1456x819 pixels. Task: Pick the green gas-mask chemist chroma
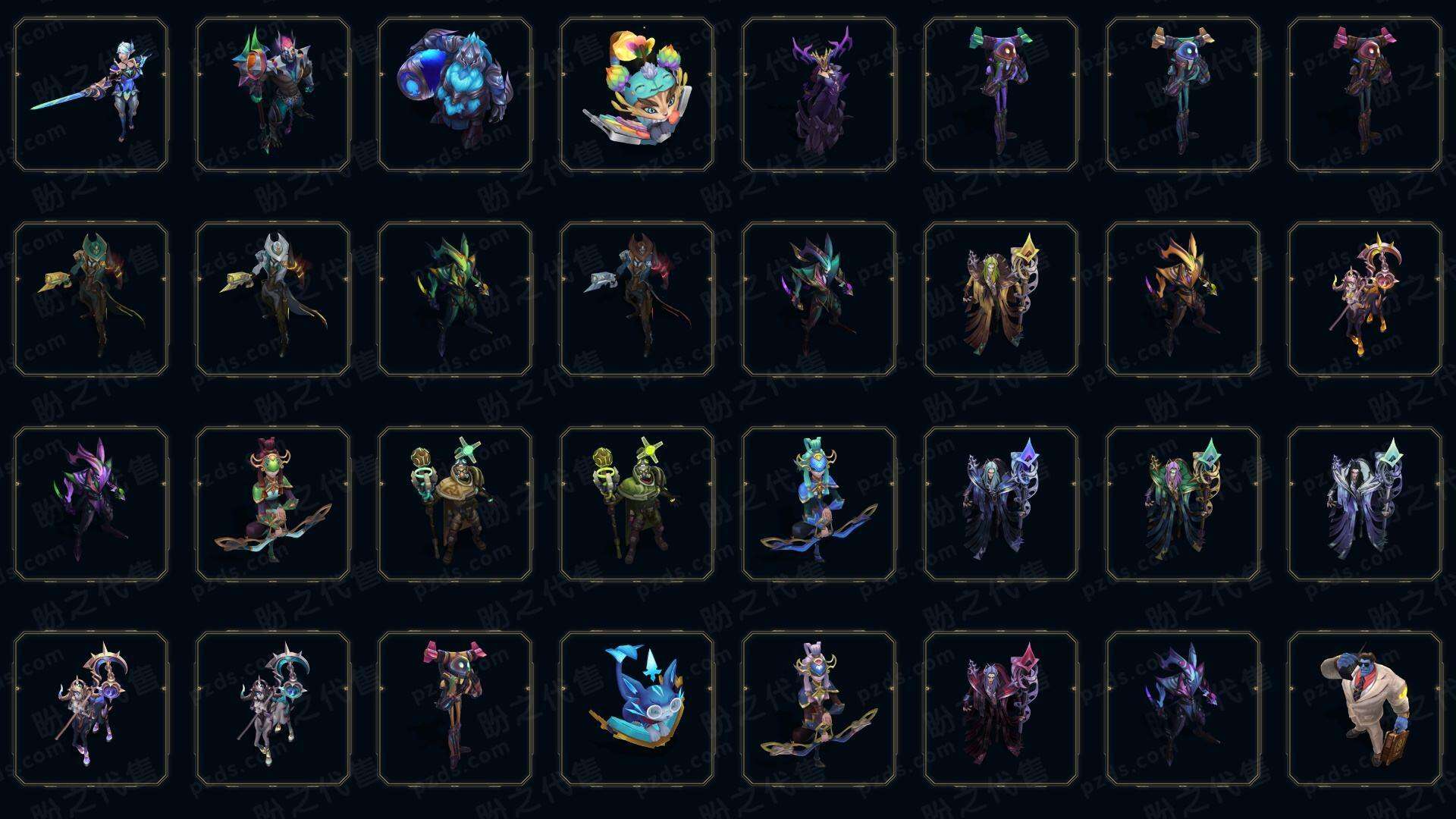(637, 504)
